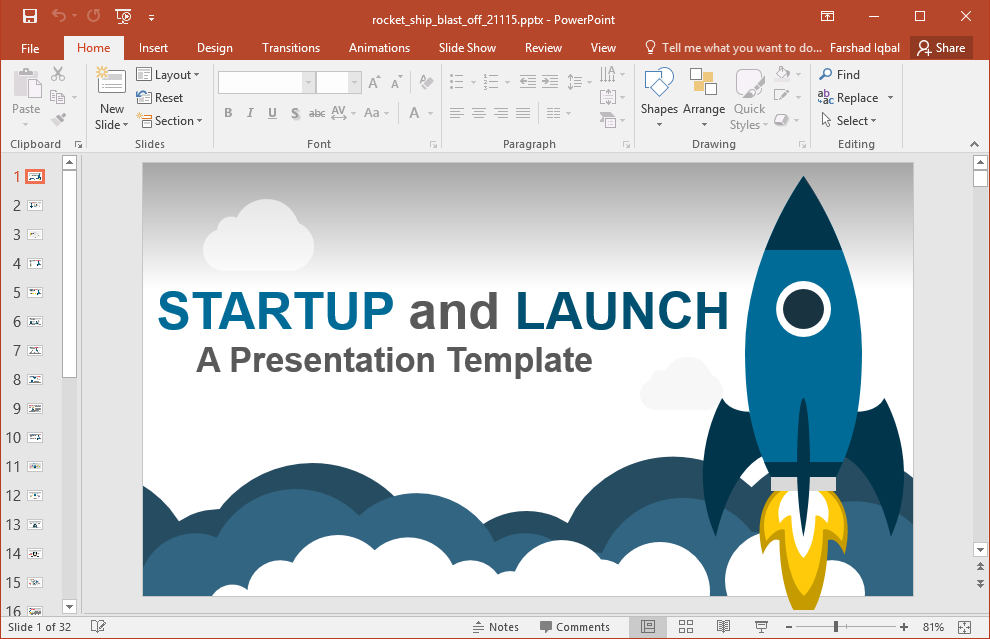Toggle Text Shadow formatting
This screenshot has height=639, width=990.
coord(295,113)
